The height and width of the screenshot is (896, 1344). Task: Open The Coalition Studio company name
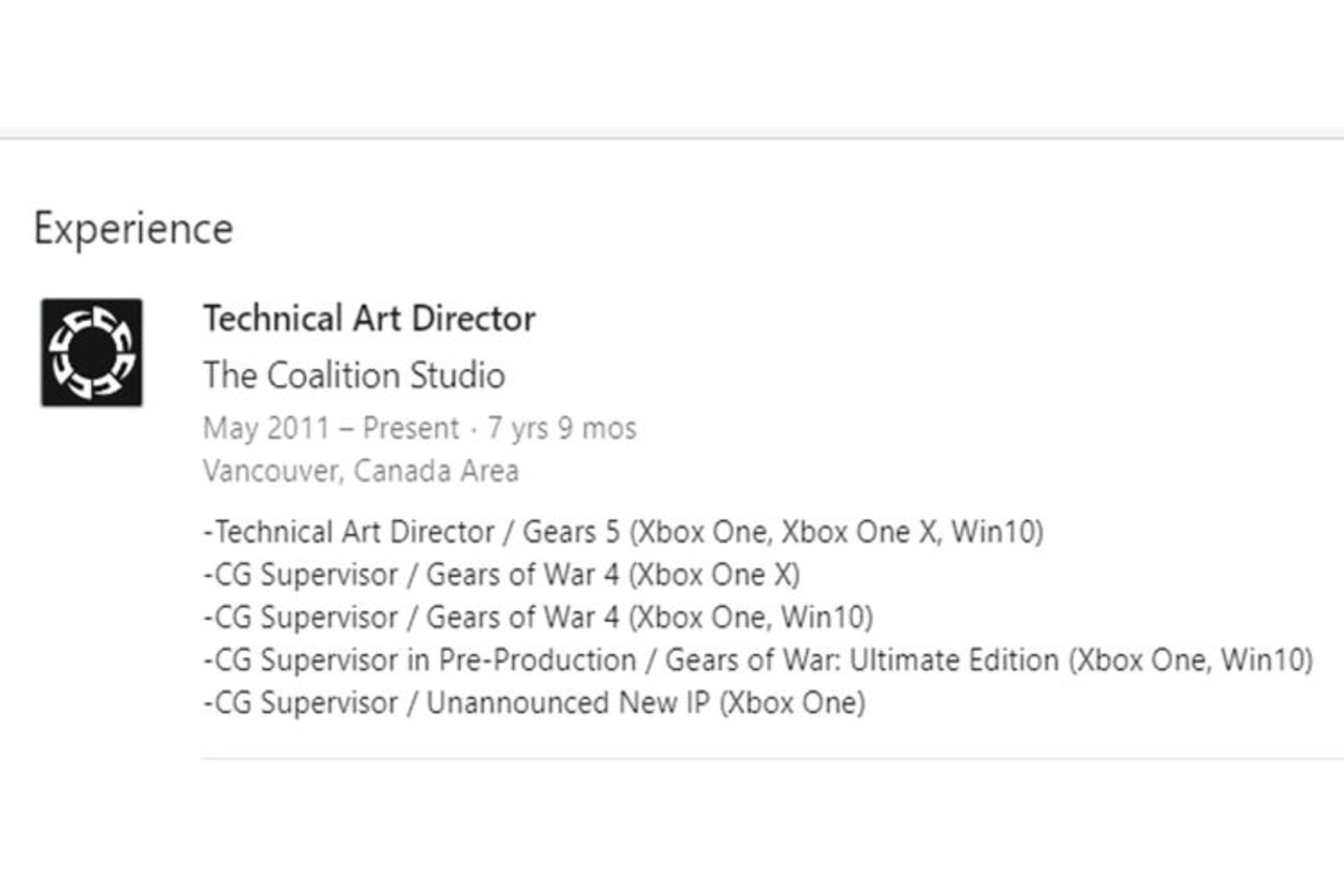click(x=354, y=375)
